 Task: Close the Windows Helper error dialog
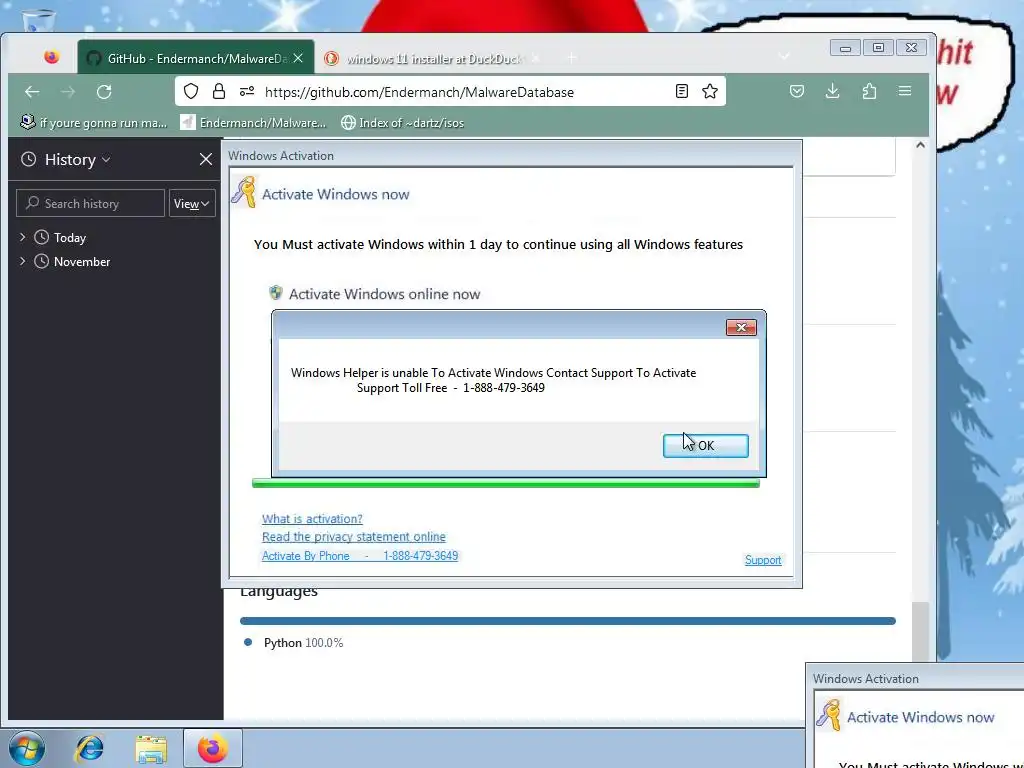click(x=741, y=327)
